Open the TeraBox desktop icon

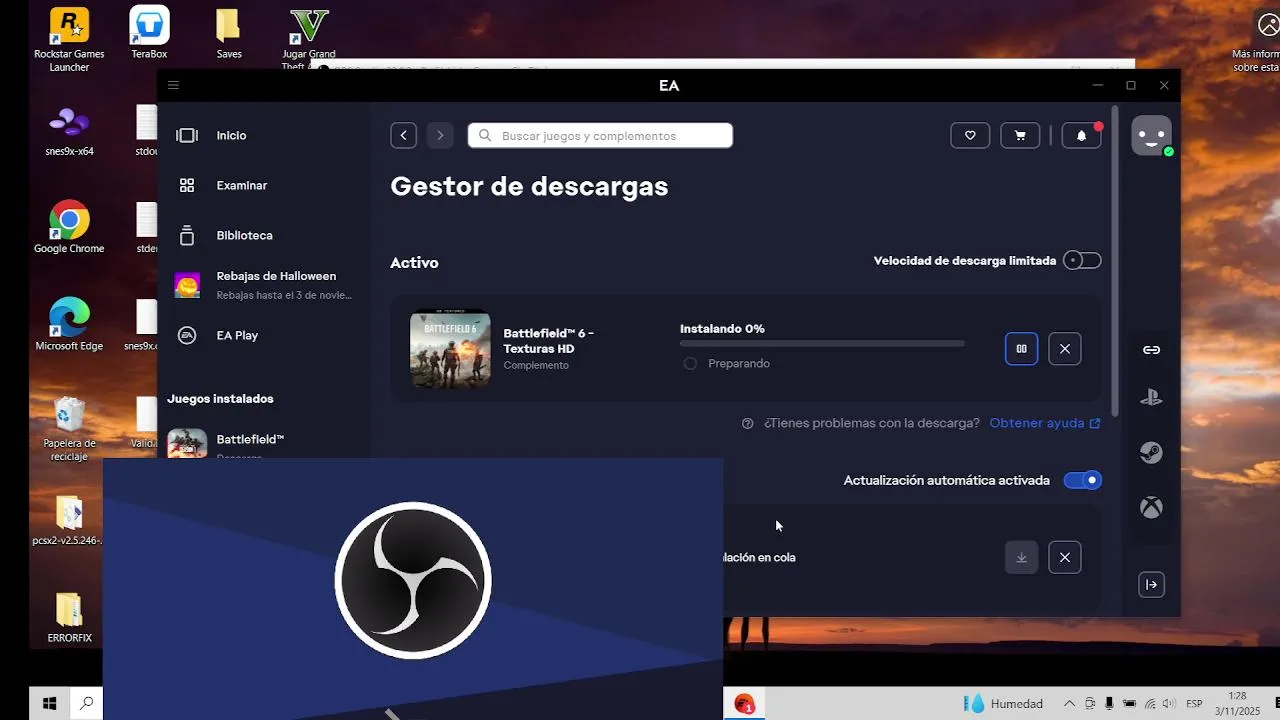(149, 33)
